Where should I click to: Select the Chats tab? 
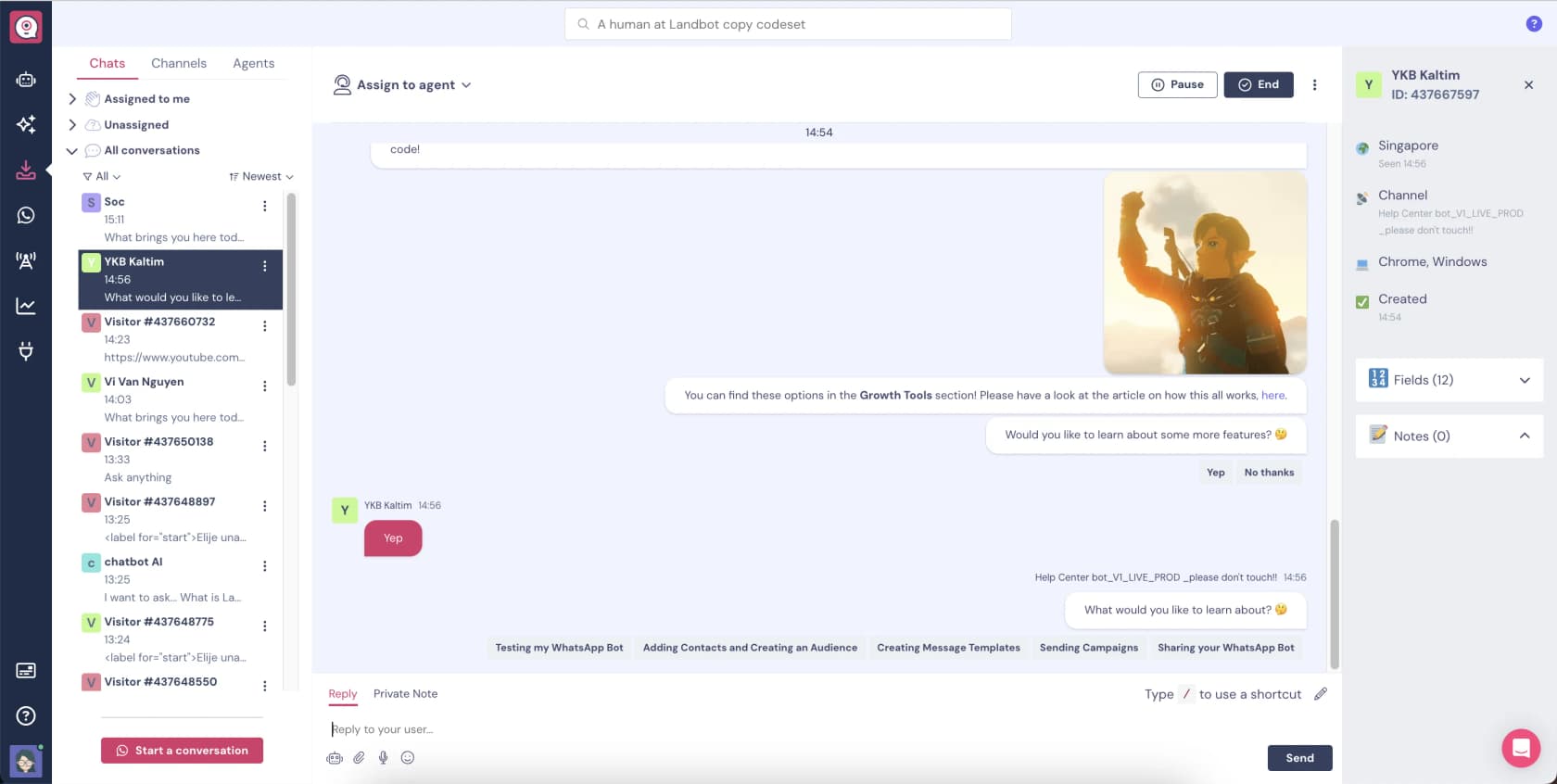pyautogui.click(x=108, y=63)
